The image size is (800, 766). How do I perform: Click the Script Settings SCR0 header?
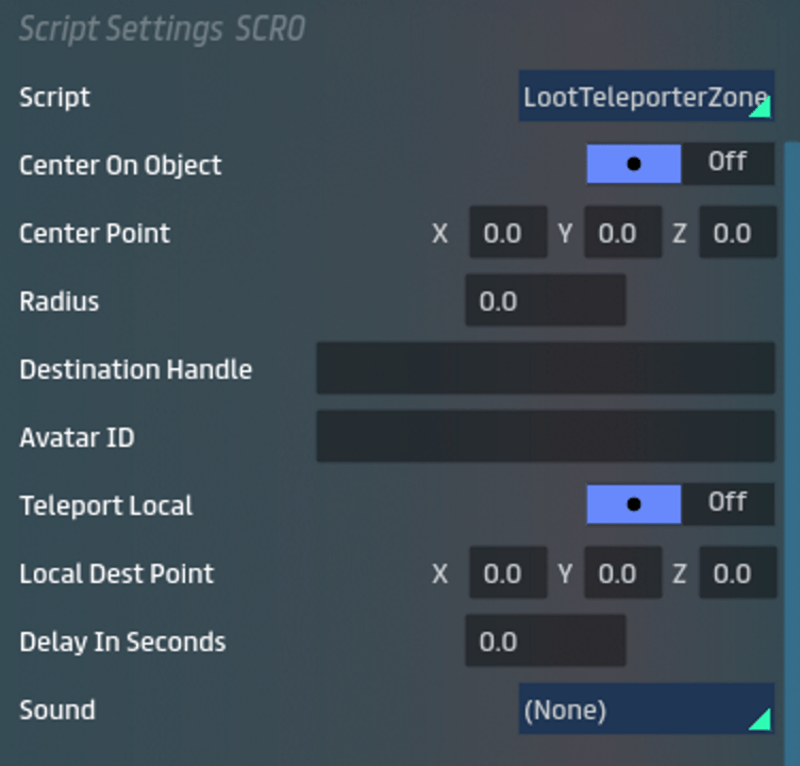[x=162, y=29]
